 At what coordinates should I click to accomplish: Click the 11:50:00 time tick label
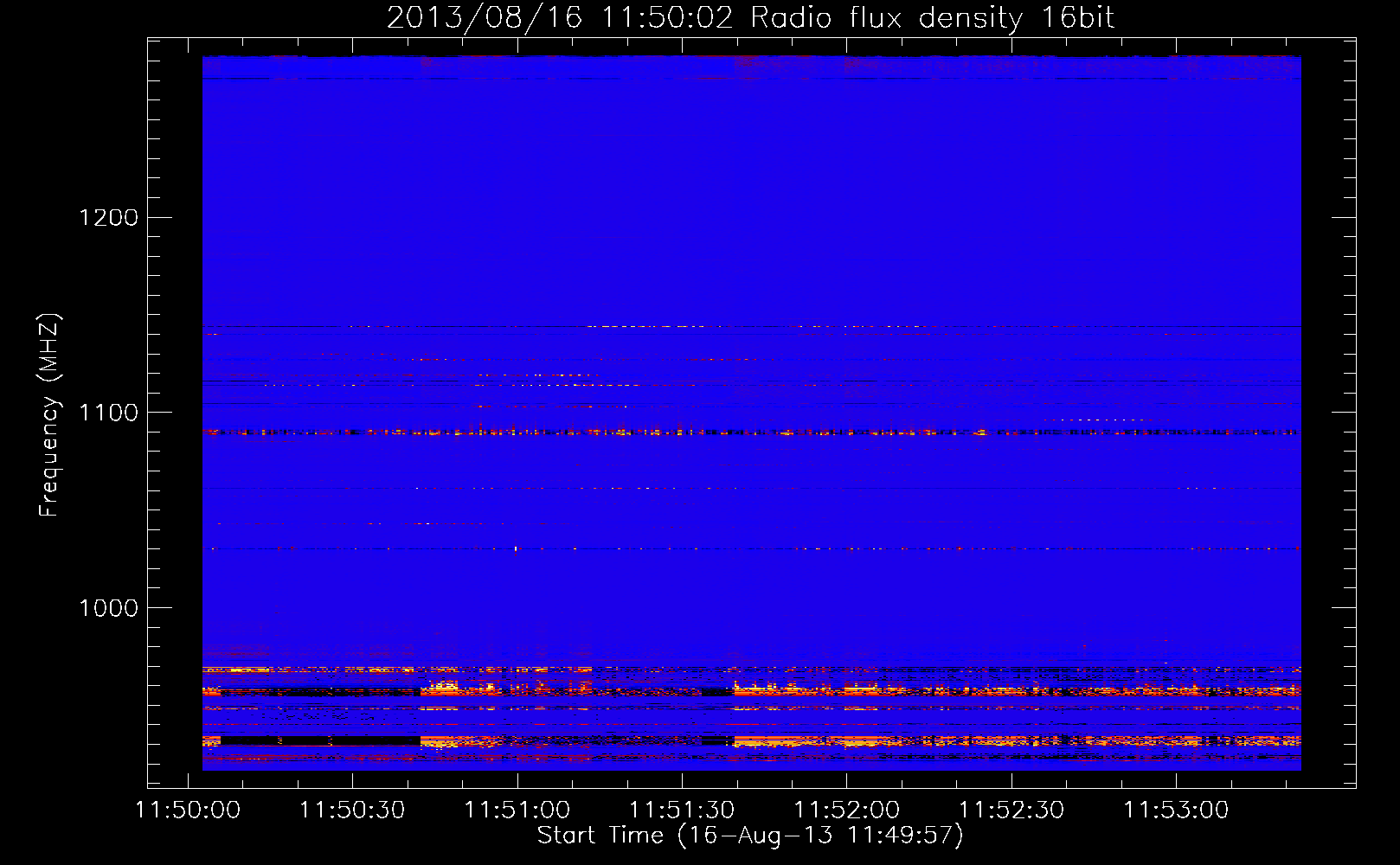click(x=188, y=811)
